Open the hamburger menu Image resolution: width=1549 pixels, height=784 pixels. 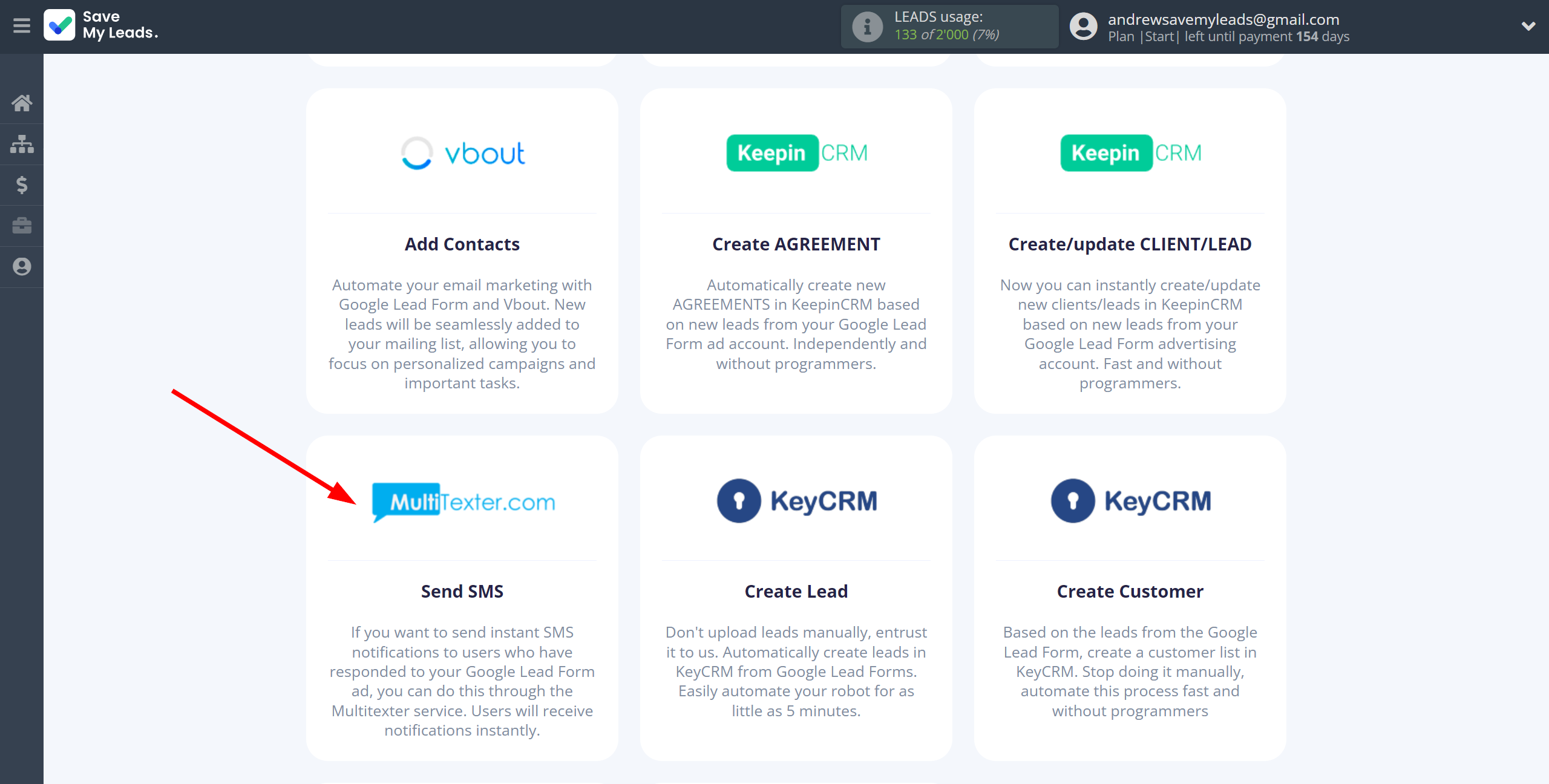pyautogui.click(x=22, y=26)
